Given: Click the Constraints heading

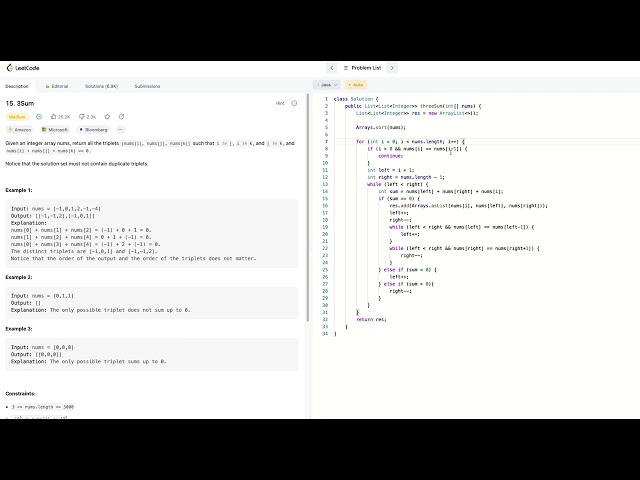Looking at the screenshot, I should (20, 393).
